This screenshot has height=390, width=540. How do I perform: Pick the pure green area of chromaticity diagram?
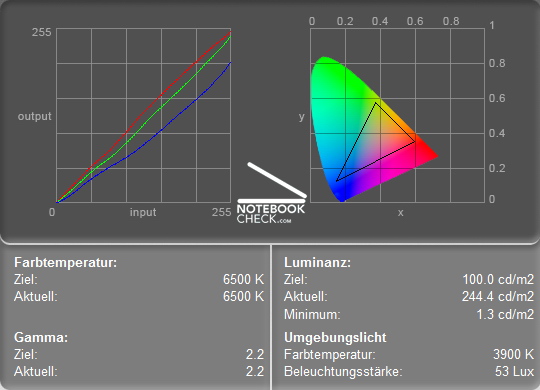(x=325, y=69)
